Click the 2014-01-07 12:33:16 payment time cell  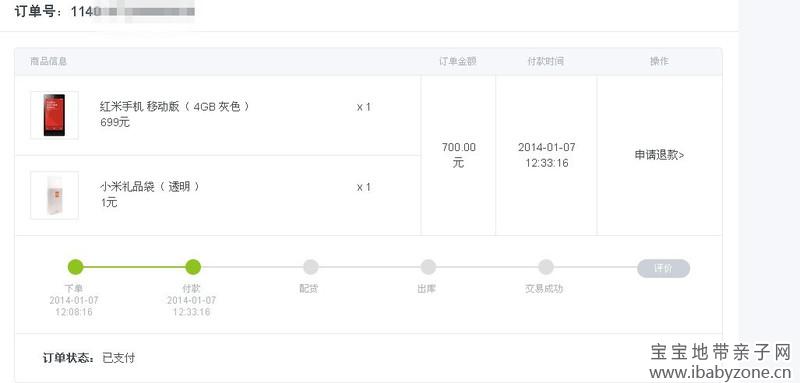click(546, 155)
